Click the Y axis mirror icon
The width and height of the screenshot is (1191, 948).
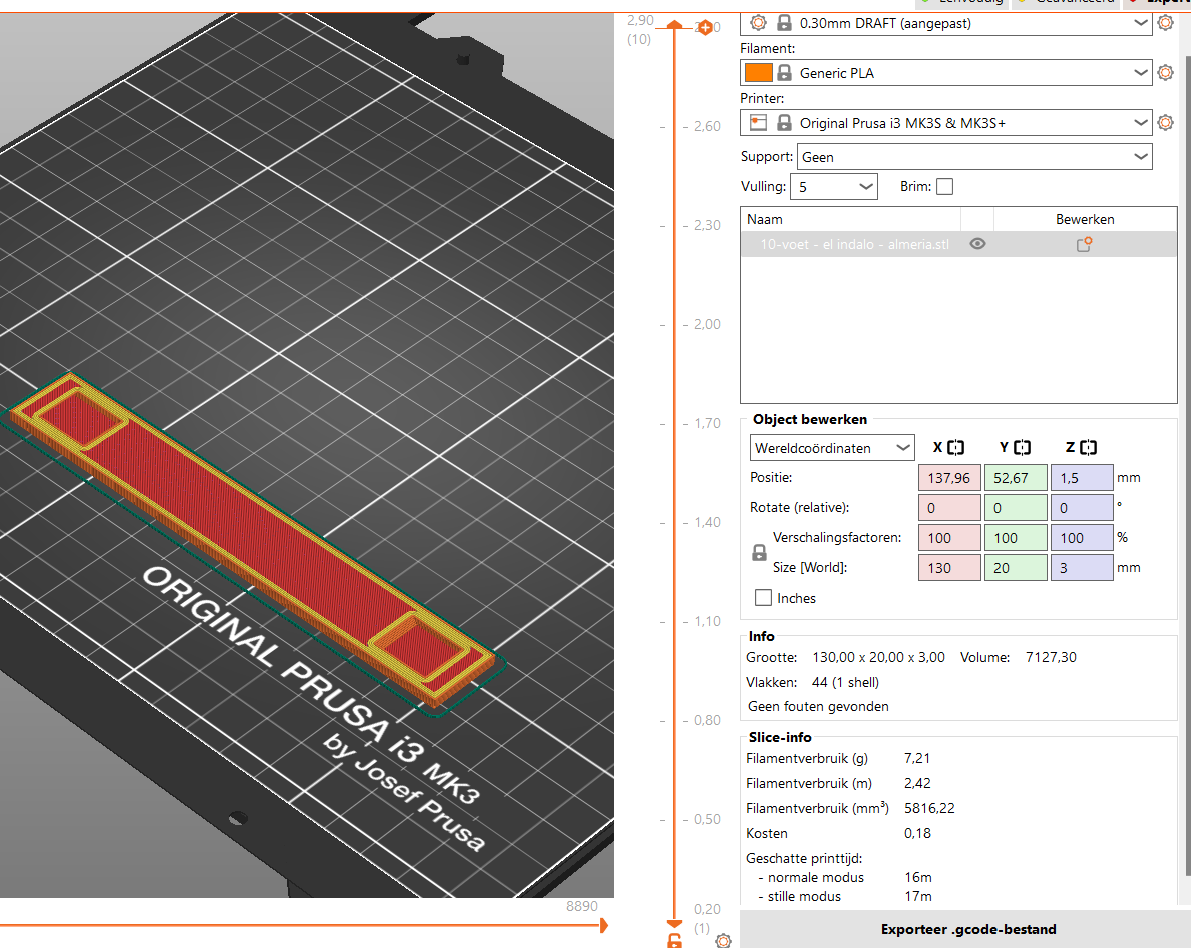(1022, 447)
